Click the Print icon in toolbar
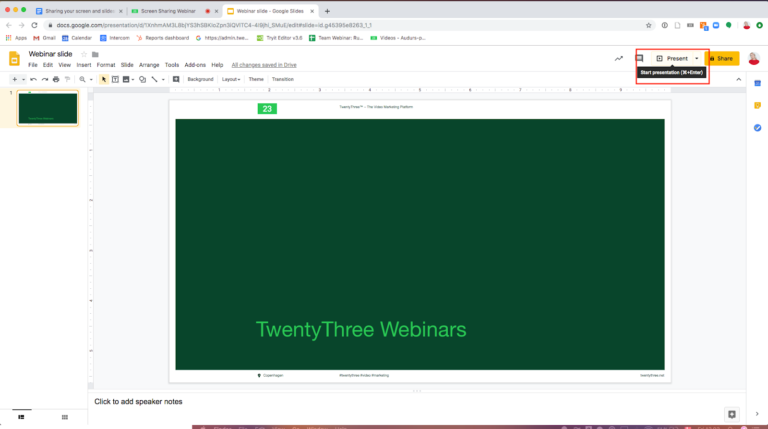Screen dimensions: 768x429 (56, 79)
